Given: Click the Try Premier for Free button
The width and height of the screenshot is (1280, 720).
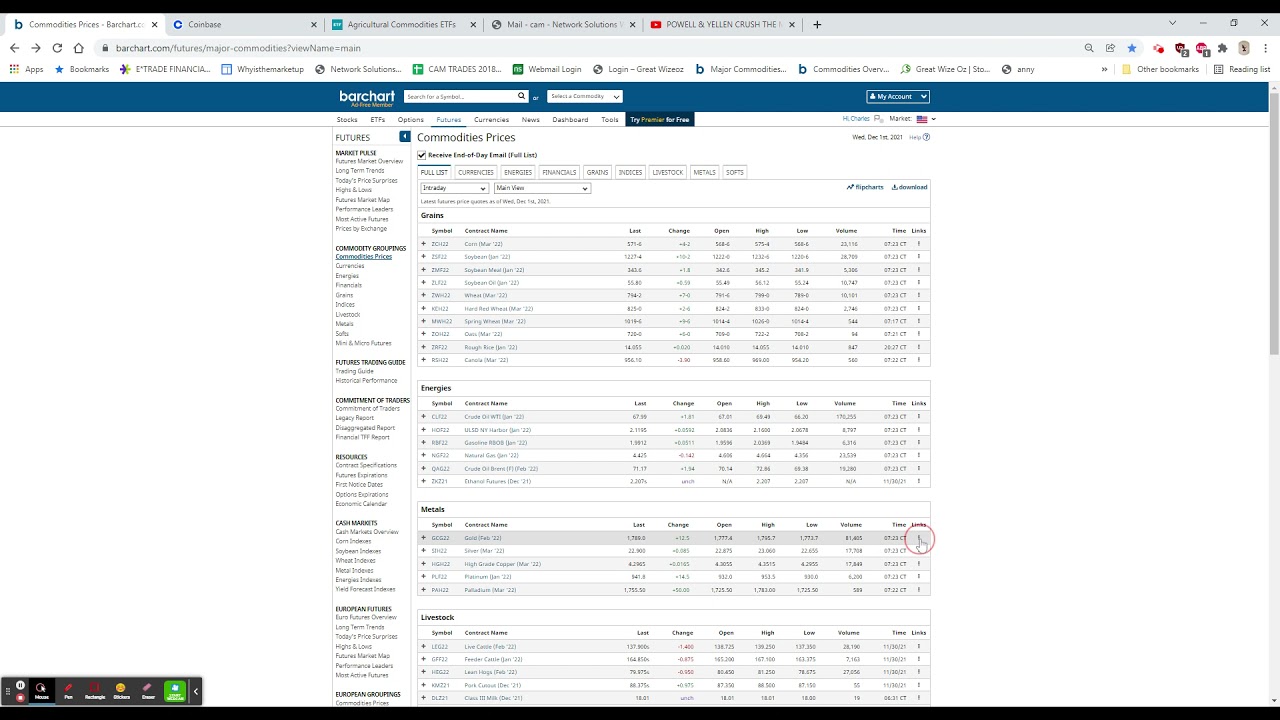Looking at the screenshot, I should (660, 119).
